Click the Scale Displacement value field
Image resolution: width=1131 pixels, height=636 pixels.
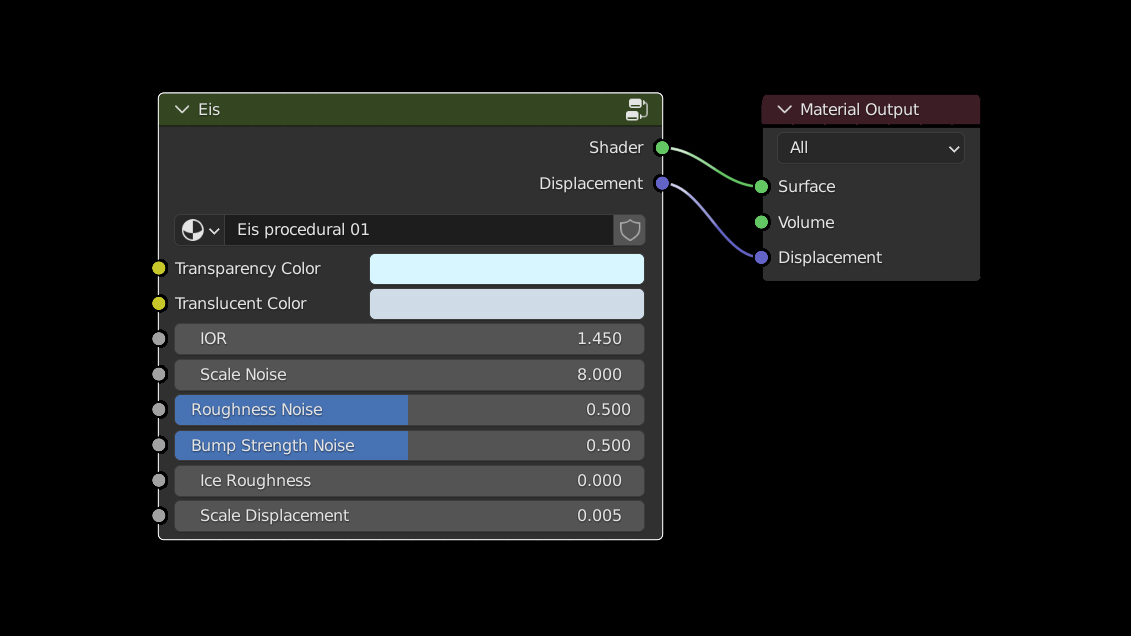pos(409,516)
